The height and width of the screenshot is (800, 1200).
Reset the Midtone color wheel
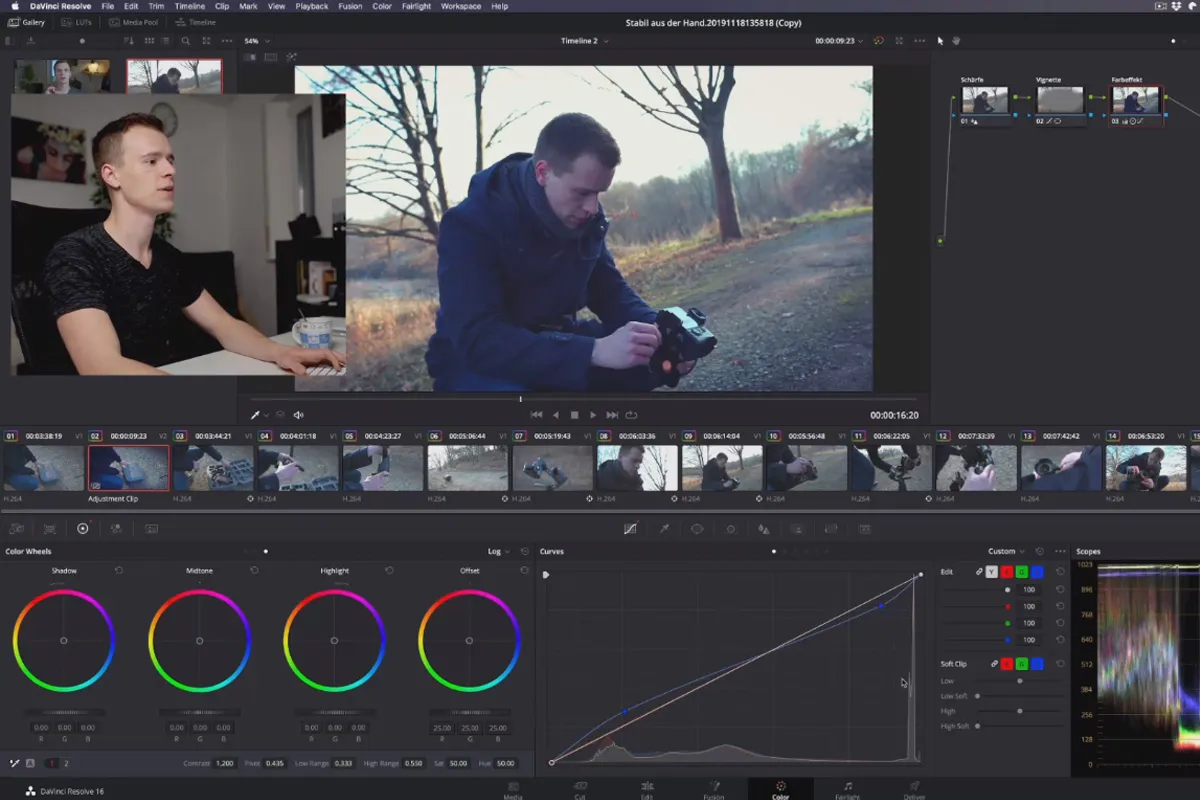(254, 570)
